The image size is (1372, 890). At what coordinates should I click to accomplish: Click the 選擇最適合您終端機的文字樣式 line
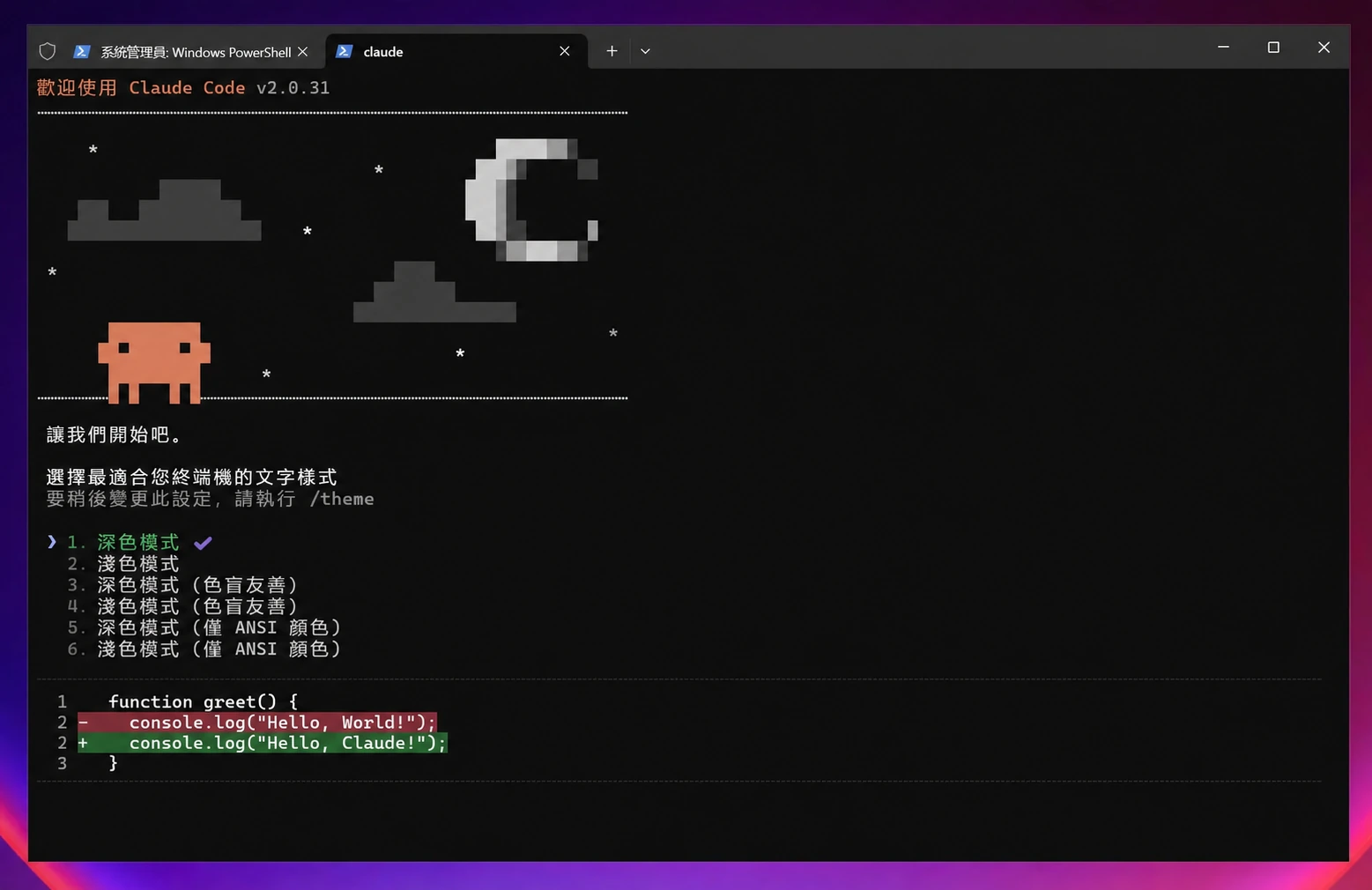(191, 477)
